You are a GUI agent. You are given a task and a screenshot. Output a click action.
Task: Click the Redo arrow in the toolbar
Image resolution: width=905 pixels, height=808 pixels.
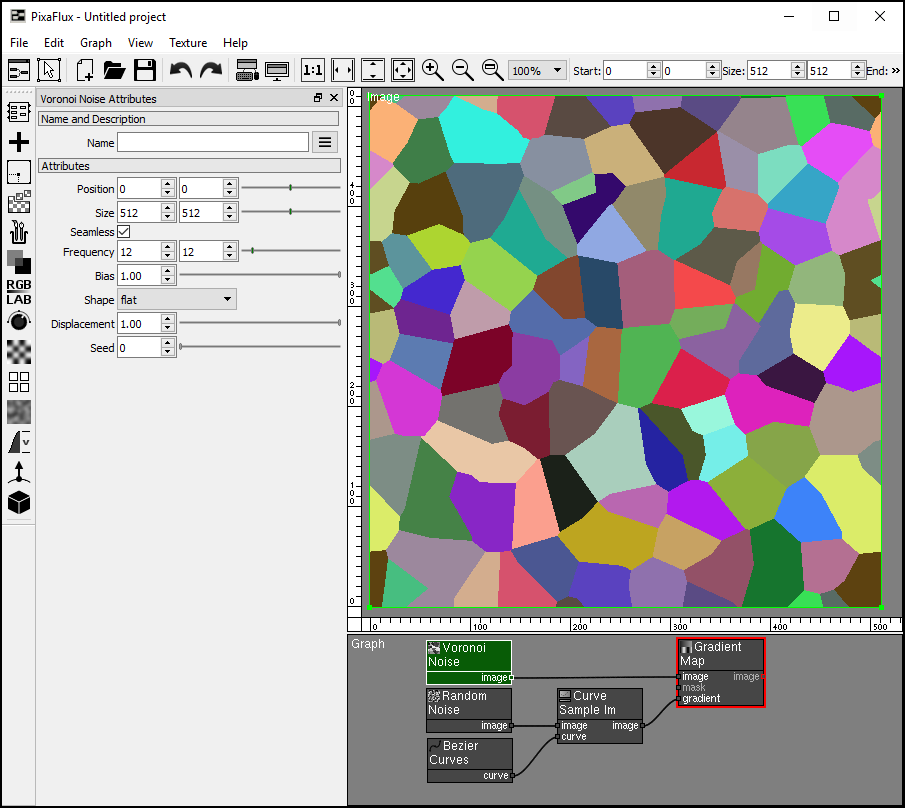click(211, 70)
